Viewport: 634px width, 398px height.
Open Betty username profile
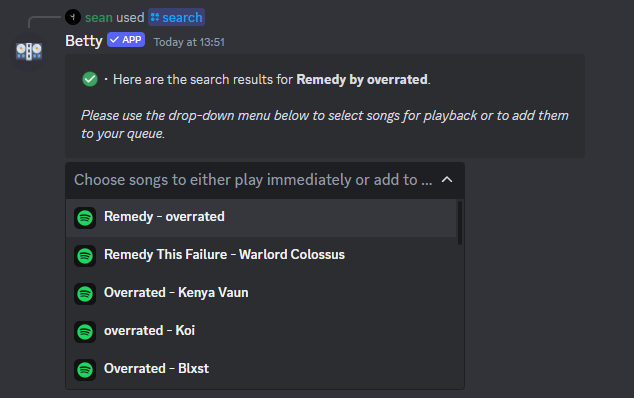(x=84, y=41)
